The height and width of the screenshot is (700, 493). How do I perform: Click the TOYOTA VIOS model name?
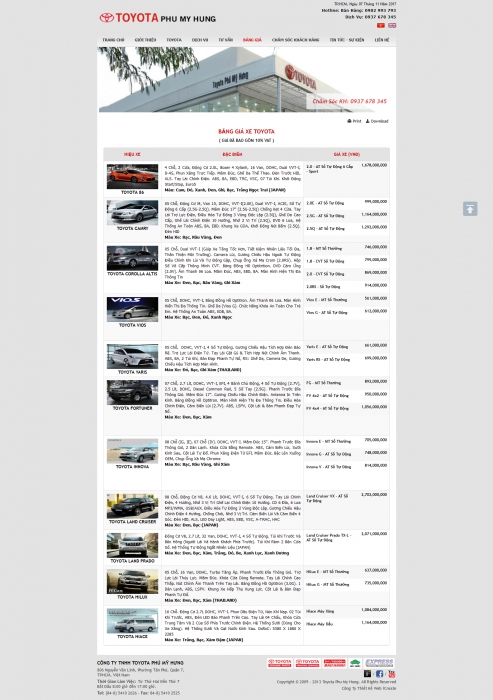tap(132, 325)
